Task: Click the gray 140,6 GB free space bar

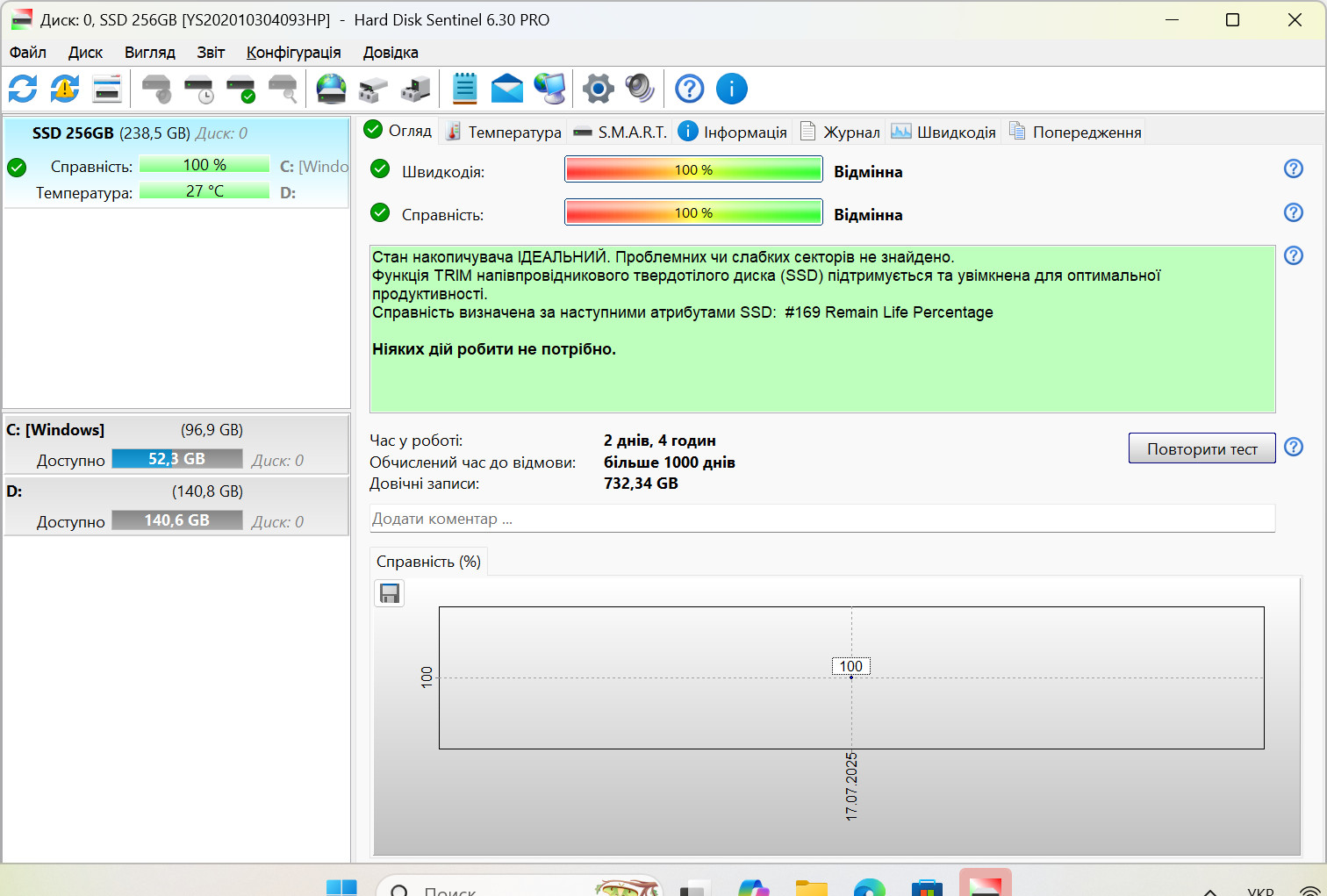Action: (x=177, y=520)
